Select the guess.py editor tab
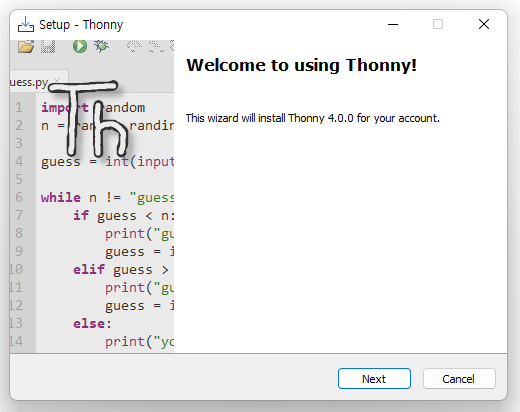 29,82
